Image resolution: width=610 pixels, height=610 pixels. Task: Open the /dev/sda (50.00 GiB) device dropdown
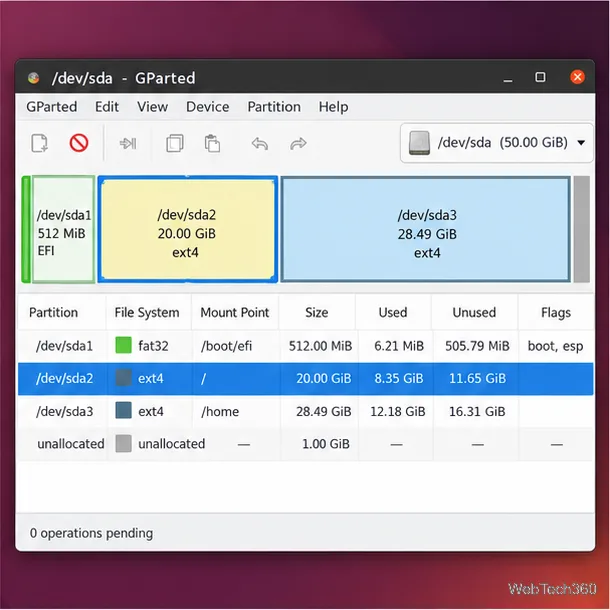tap(497, 143)
